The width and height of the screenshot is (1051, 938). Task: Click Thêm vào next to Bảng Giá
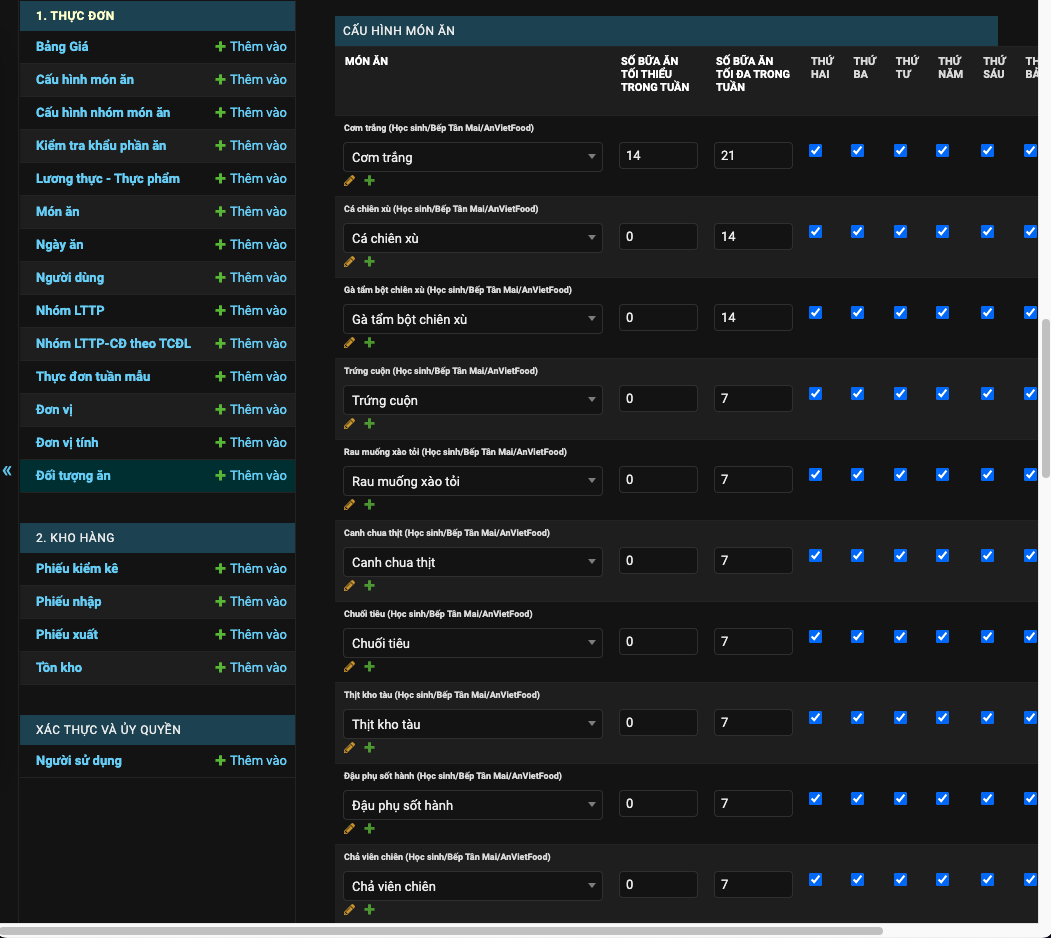click(248, 46)
